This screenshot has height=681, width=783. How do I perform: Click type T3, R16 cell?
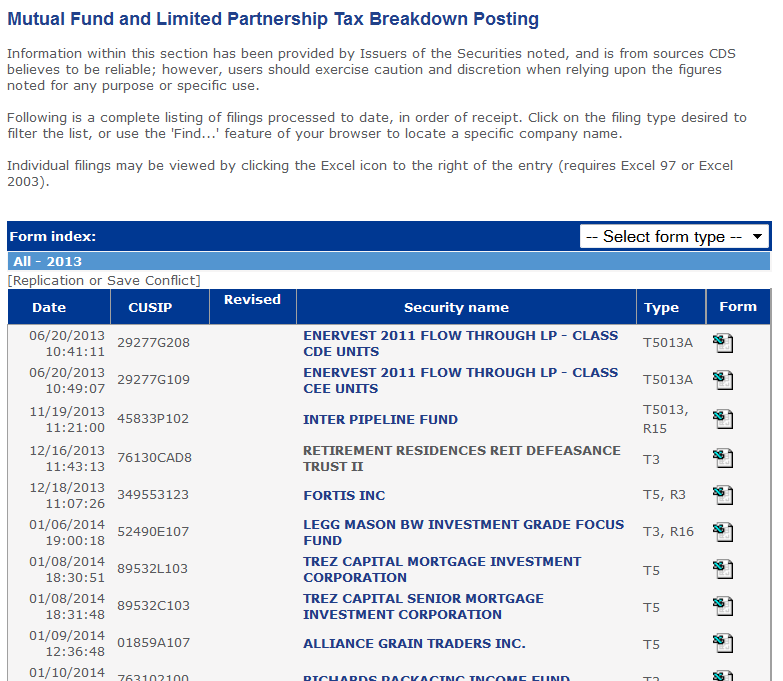(x=668, y=531)
